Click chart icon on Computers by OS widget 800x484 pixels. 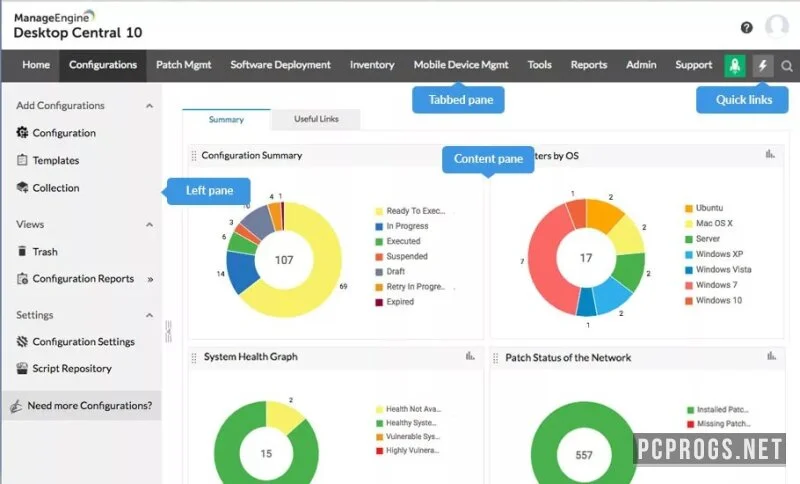(x=770, y=154)
